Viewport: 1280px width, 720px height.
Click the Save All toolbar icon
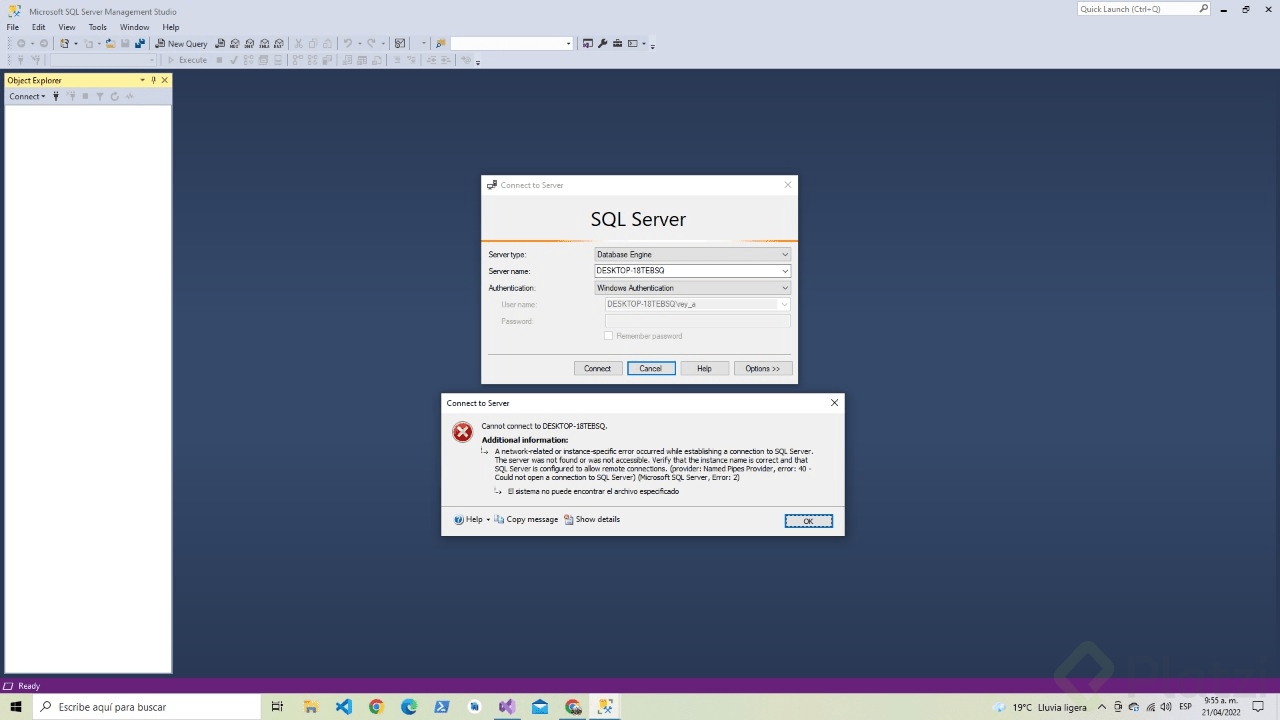click(139, 44)
